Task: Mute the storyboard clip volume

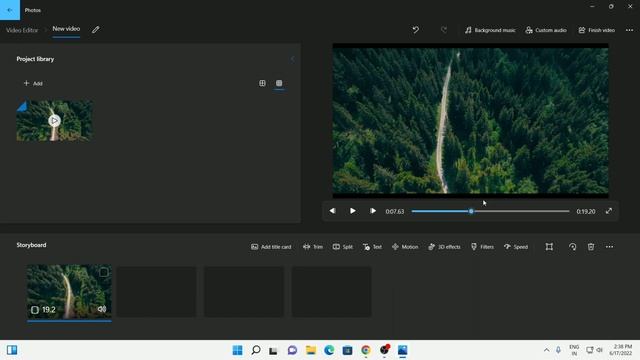Action: (x=102, y=309)
